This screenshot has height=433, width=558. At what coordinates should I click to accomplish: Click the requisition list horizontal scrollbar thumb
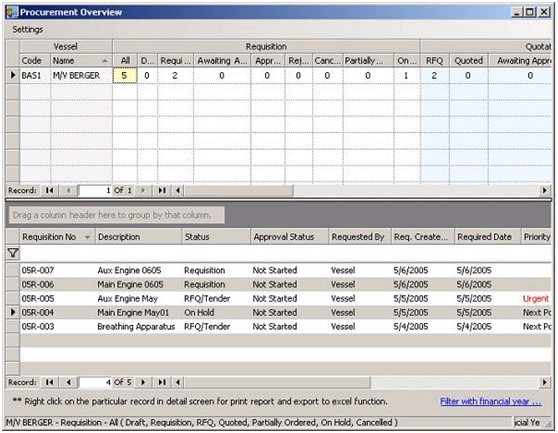[x=277, y=382]
